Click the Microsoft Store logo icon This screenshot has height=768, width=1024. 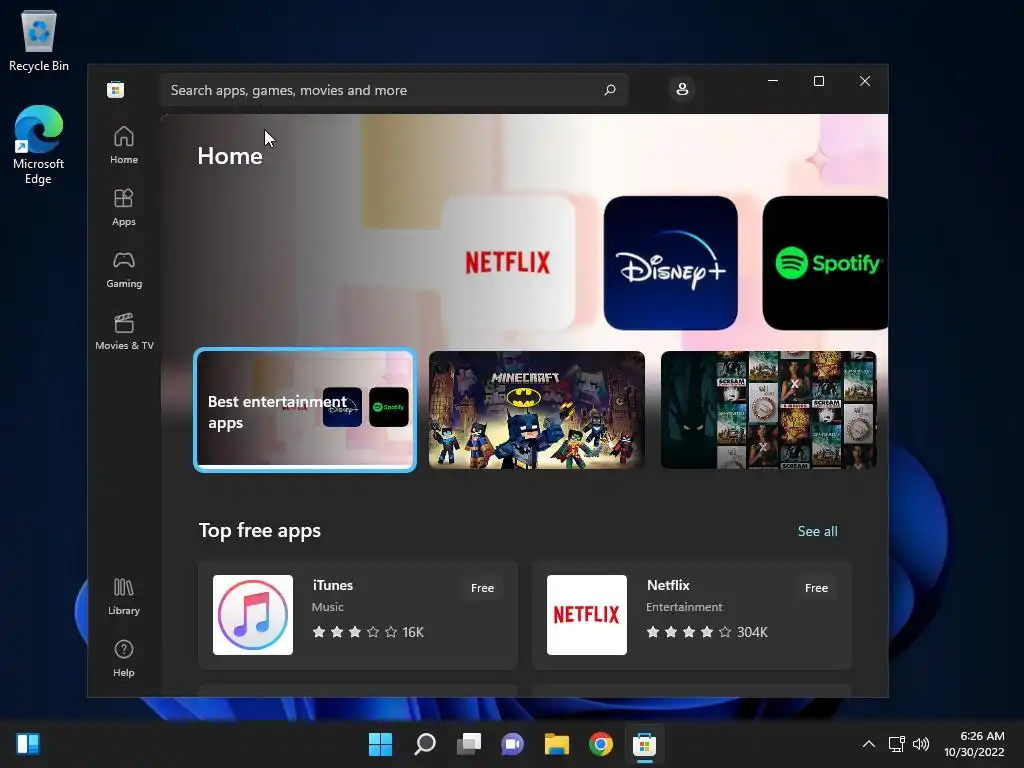(x=116, y=89)
